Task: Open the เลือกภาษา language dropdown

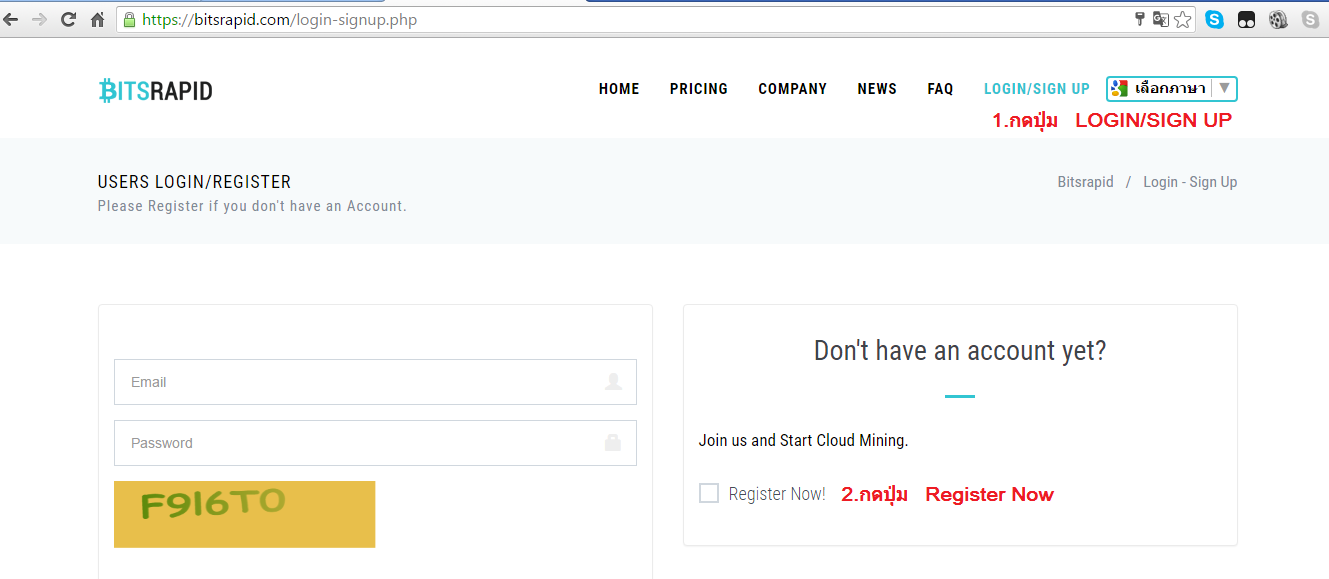Action: tap(1172, 88)
